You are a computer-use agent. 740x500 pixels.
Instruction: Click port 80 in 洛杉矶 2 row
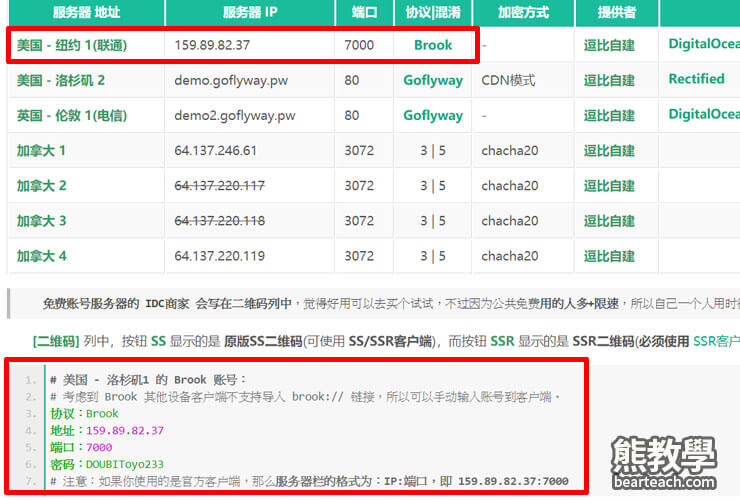(352, 80)
